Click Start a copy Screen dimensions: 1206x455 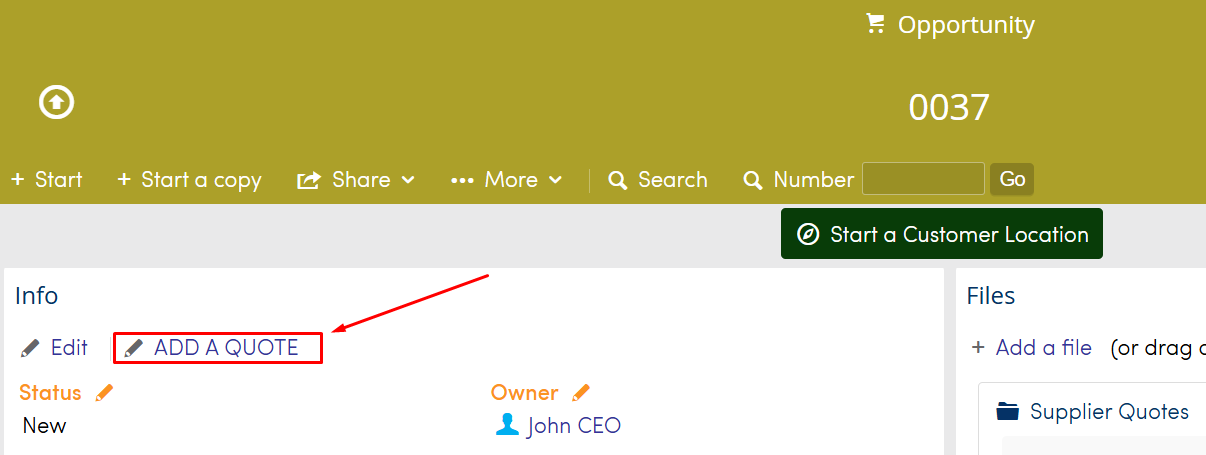click(x=189, y=180)
